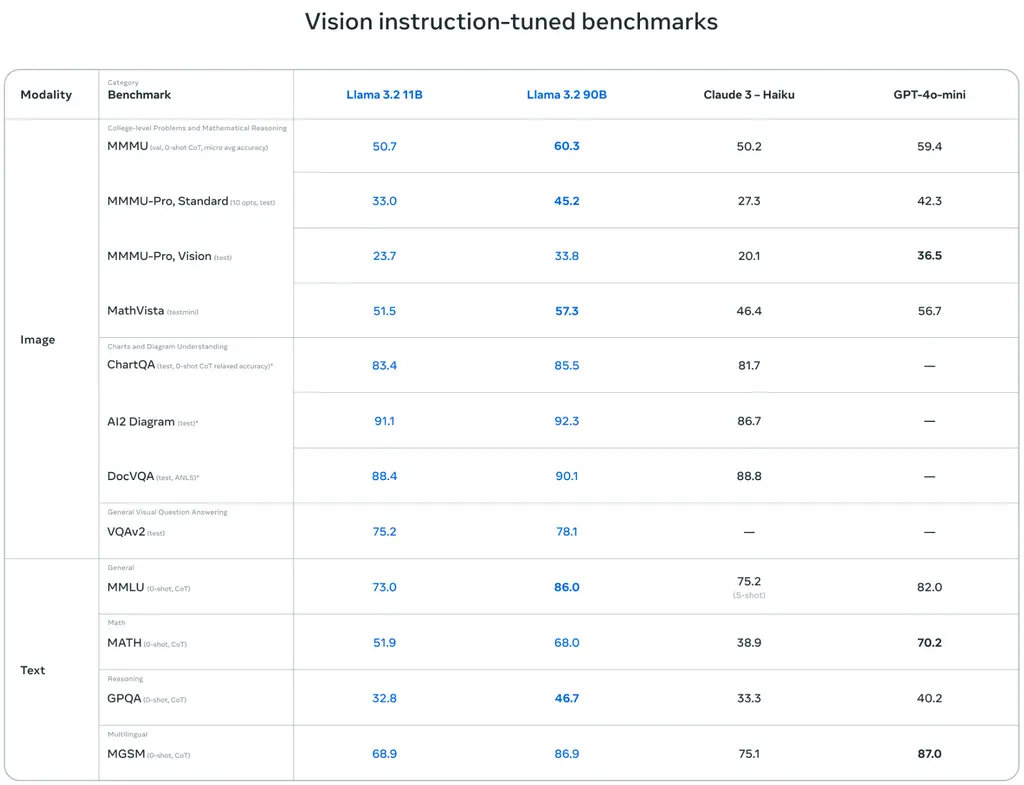Image resolution: width=1024 pixels, height=785 pixels.
Task: Click the "Llama 3.2 11B" column header
Action: 385,95
